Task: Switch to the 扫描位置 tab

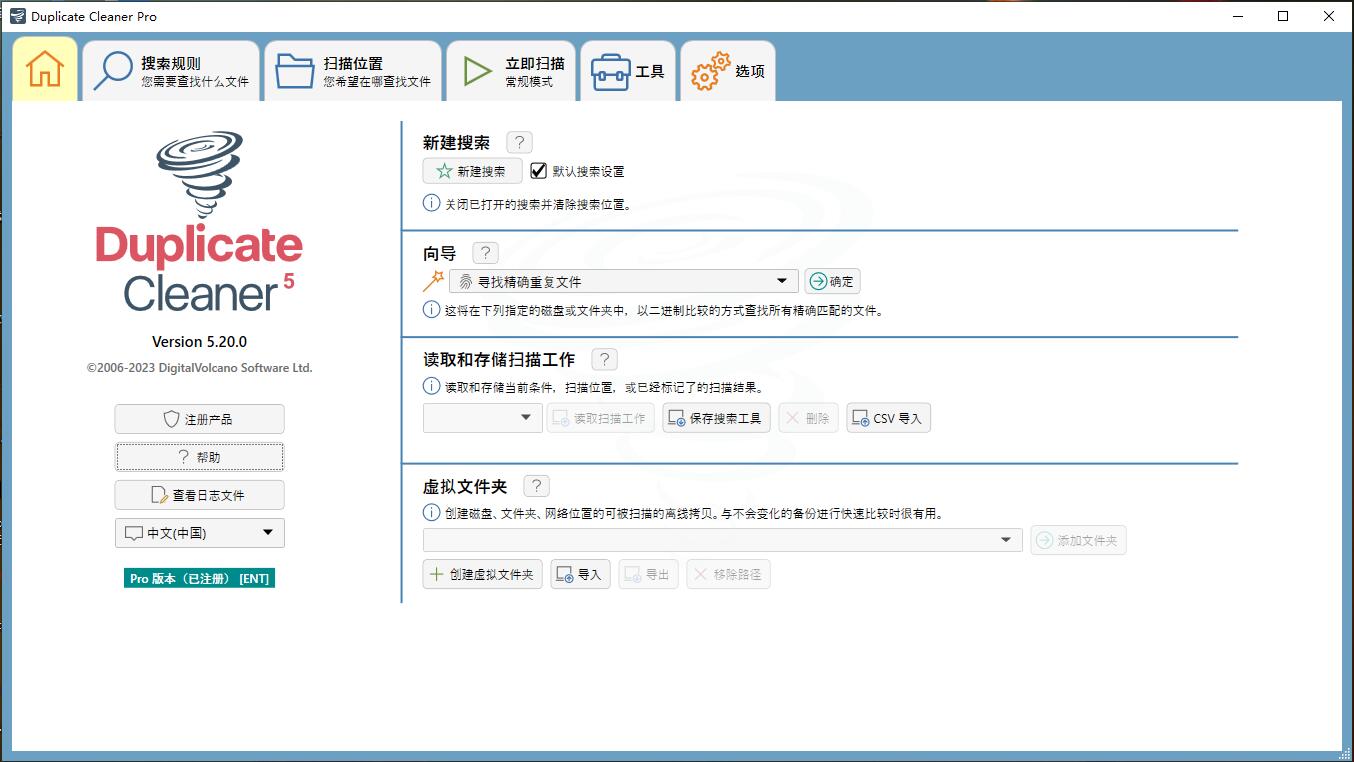Action: tap(353, 70)
